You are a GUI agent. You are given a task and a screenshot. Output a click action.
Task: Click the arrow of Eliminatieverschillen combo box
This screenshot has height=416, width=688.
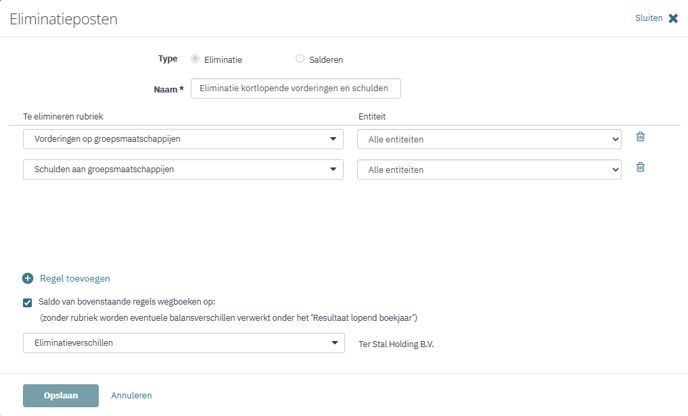335,343
